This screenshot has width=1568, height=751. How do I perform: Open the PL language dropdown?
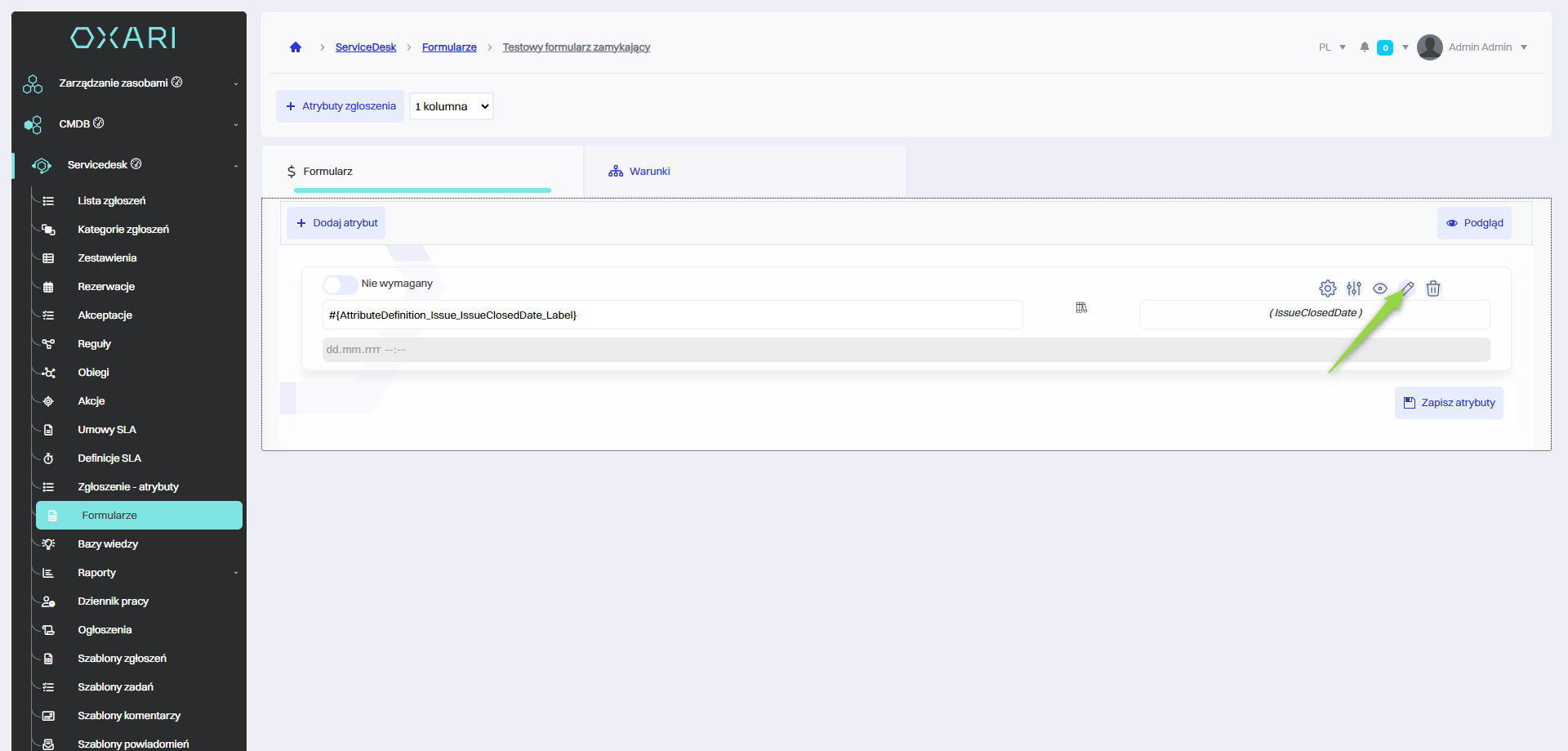tap(1332, 47)
